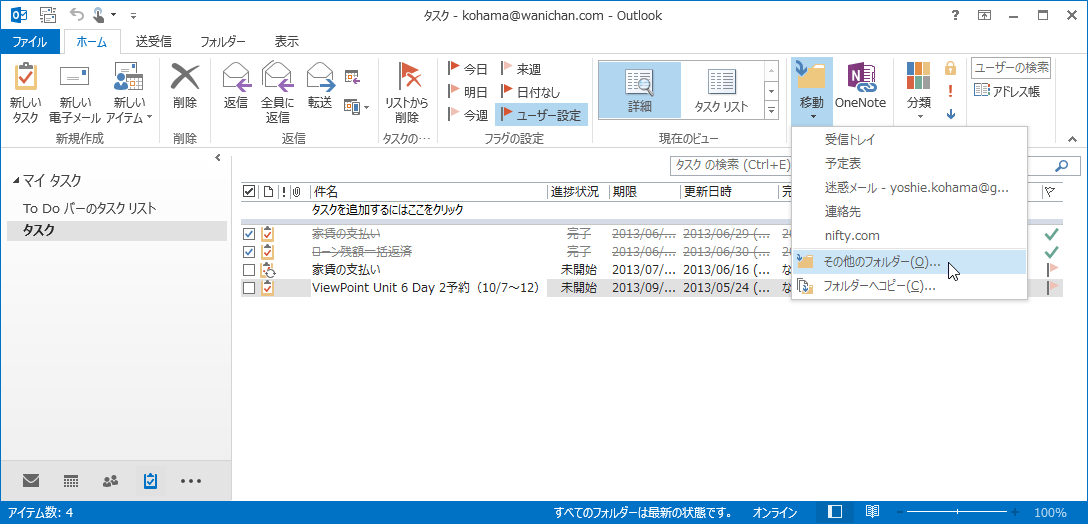The image size is (1088, 524).
Task: Open the more reply actions dropdown
Action: tap(357, 107)
